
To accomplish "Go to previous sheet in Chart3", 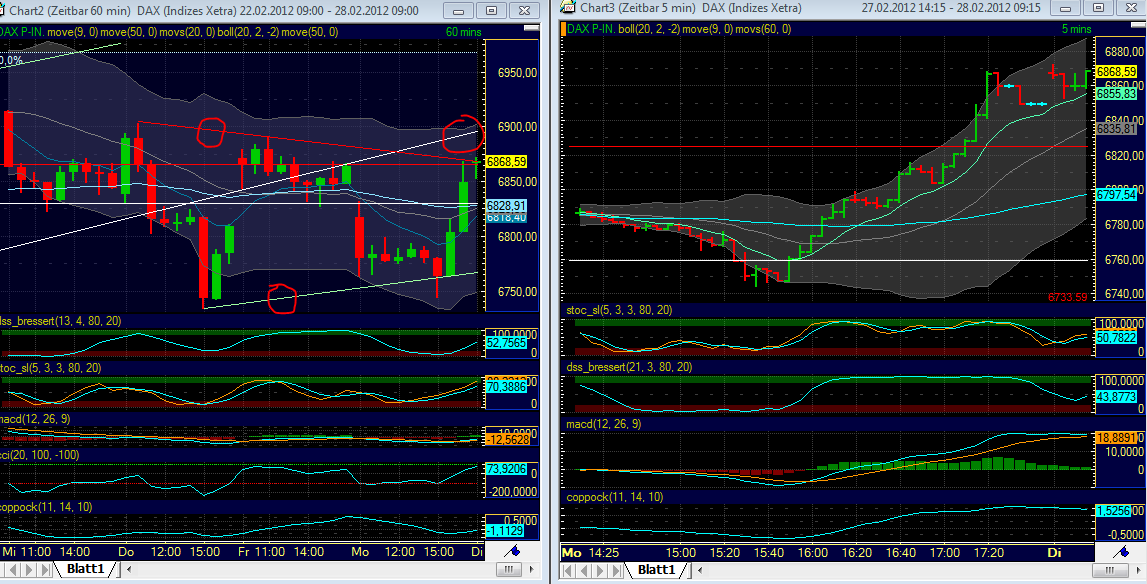I will point(584,569).
